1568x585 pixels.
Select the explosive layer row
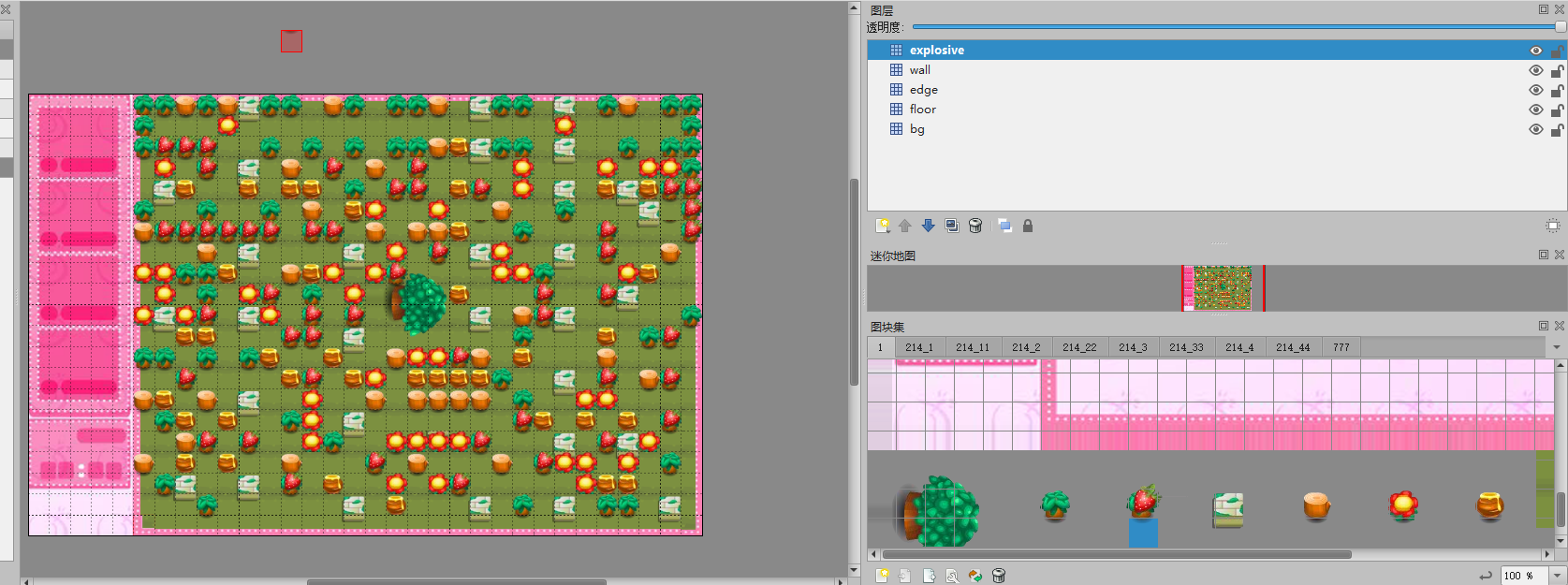pos(1217,51)
